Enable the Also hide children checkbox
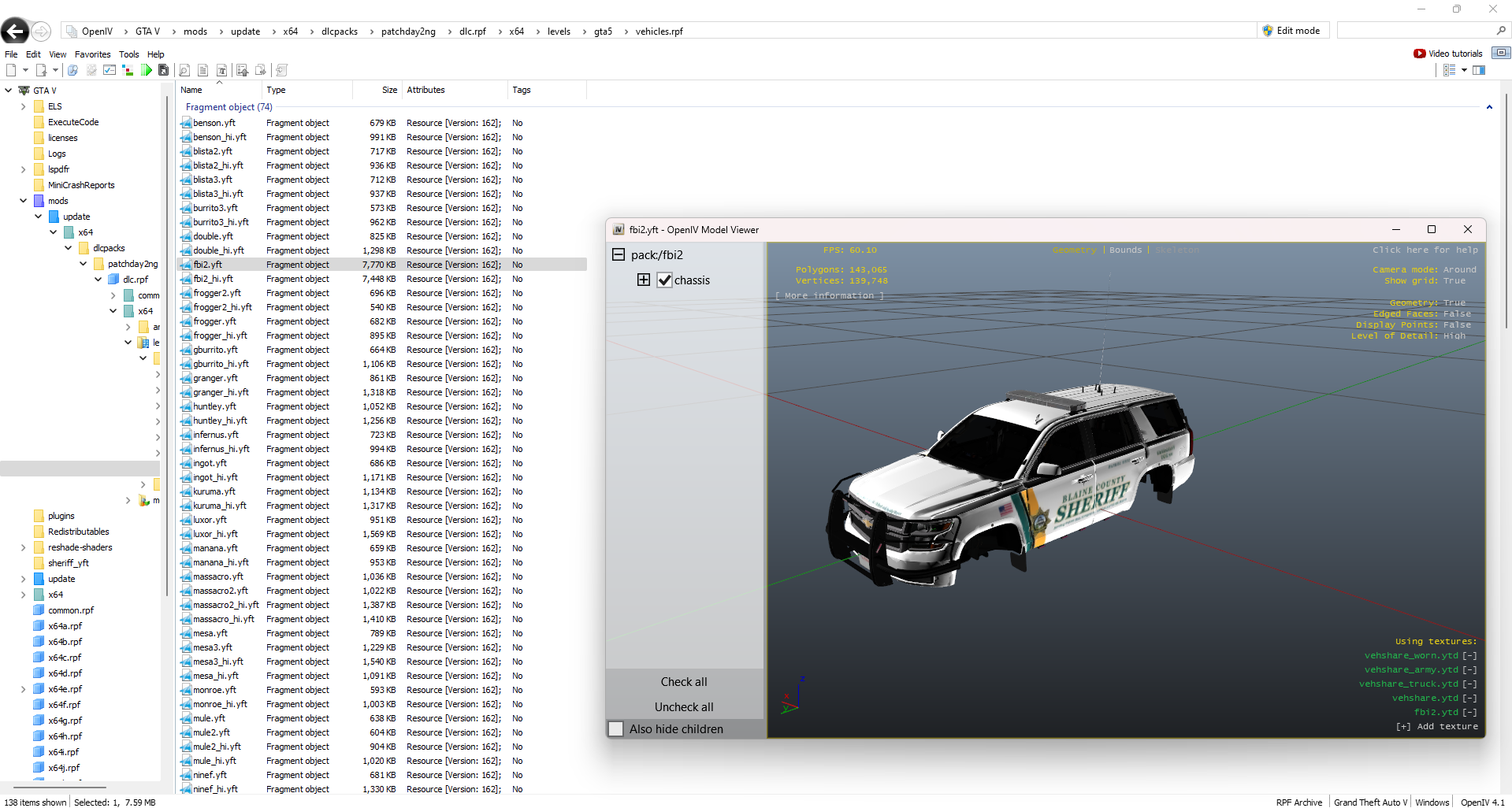This screenshot has width=1512, height=808. click(616, 729)
